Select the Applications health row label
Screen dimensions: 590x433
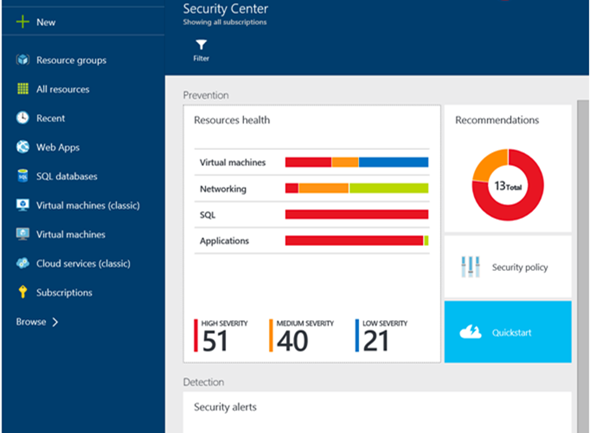[x=224, y=241]
